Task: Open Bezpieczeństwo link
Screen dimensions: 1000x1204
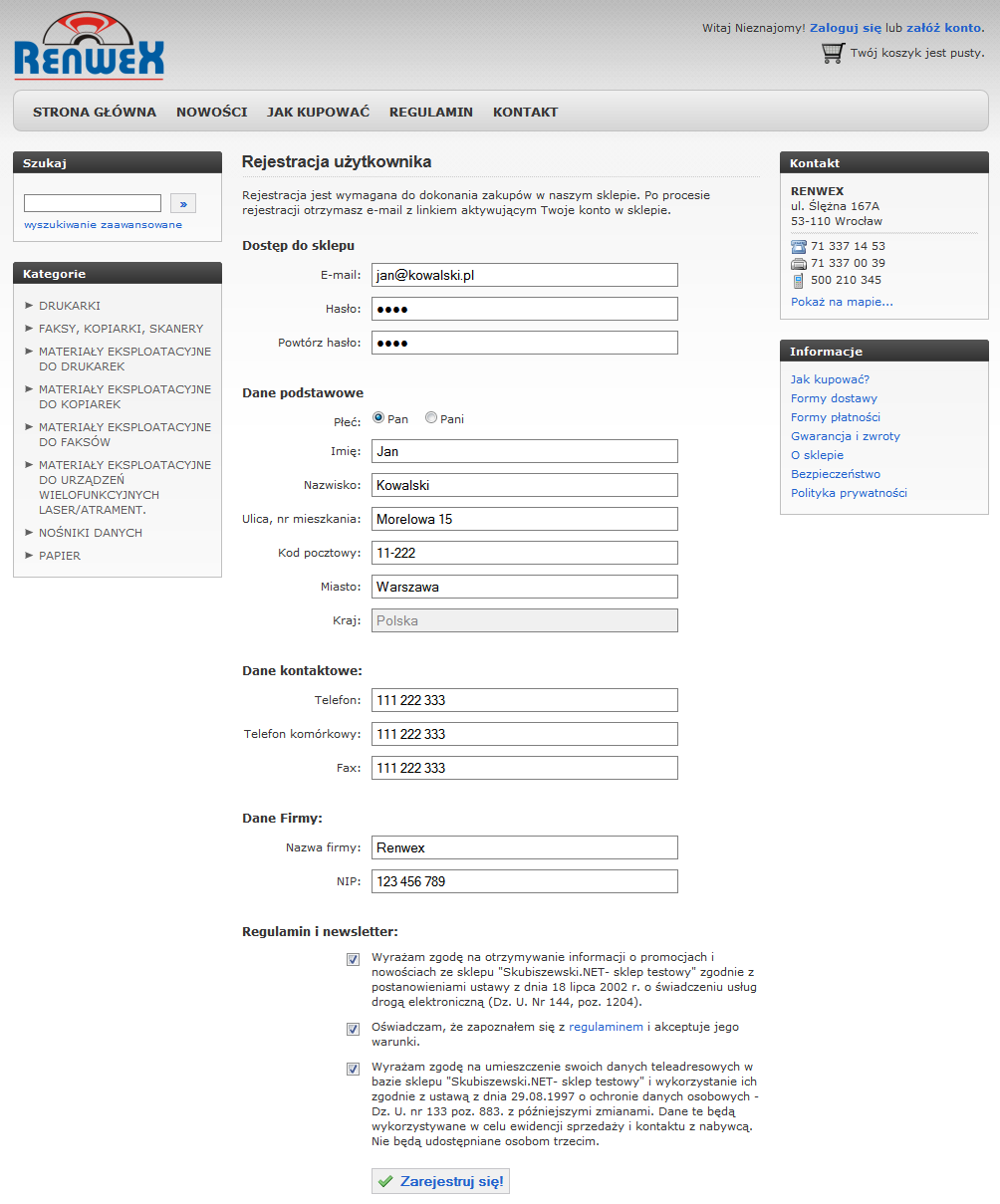Action: [836, 474]
